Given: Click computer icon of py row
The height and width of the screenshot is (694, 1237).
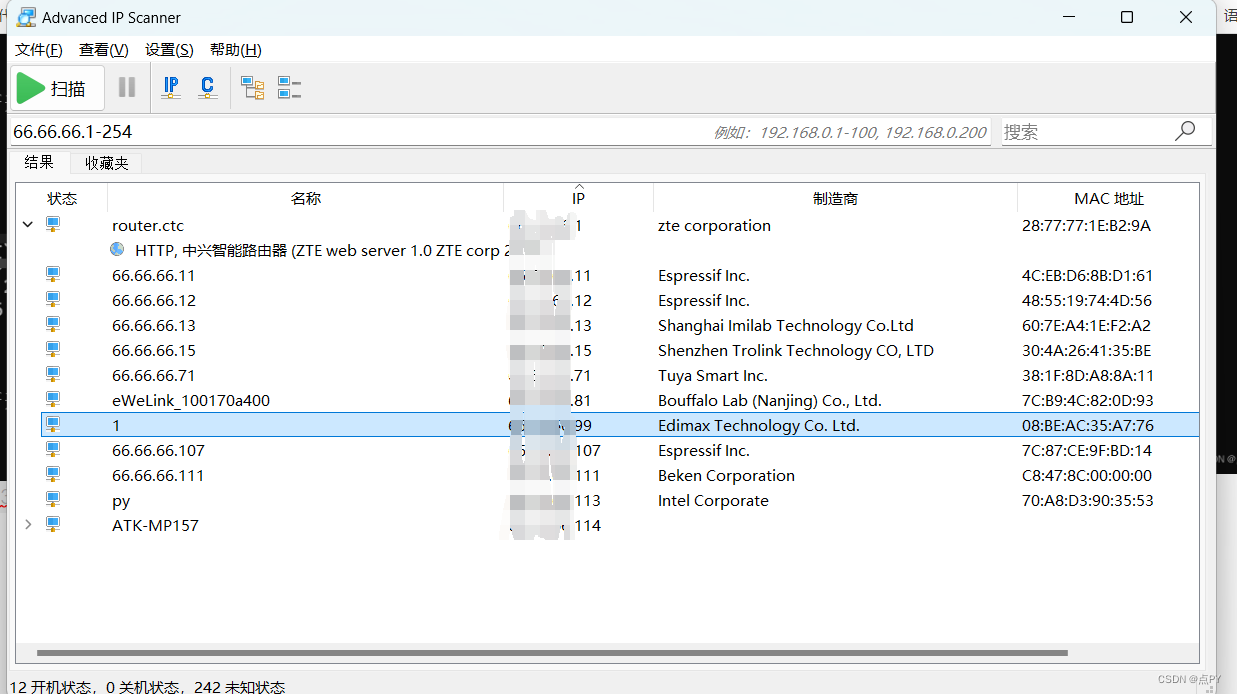Looking at the screenshot, I should click(53, 500).
